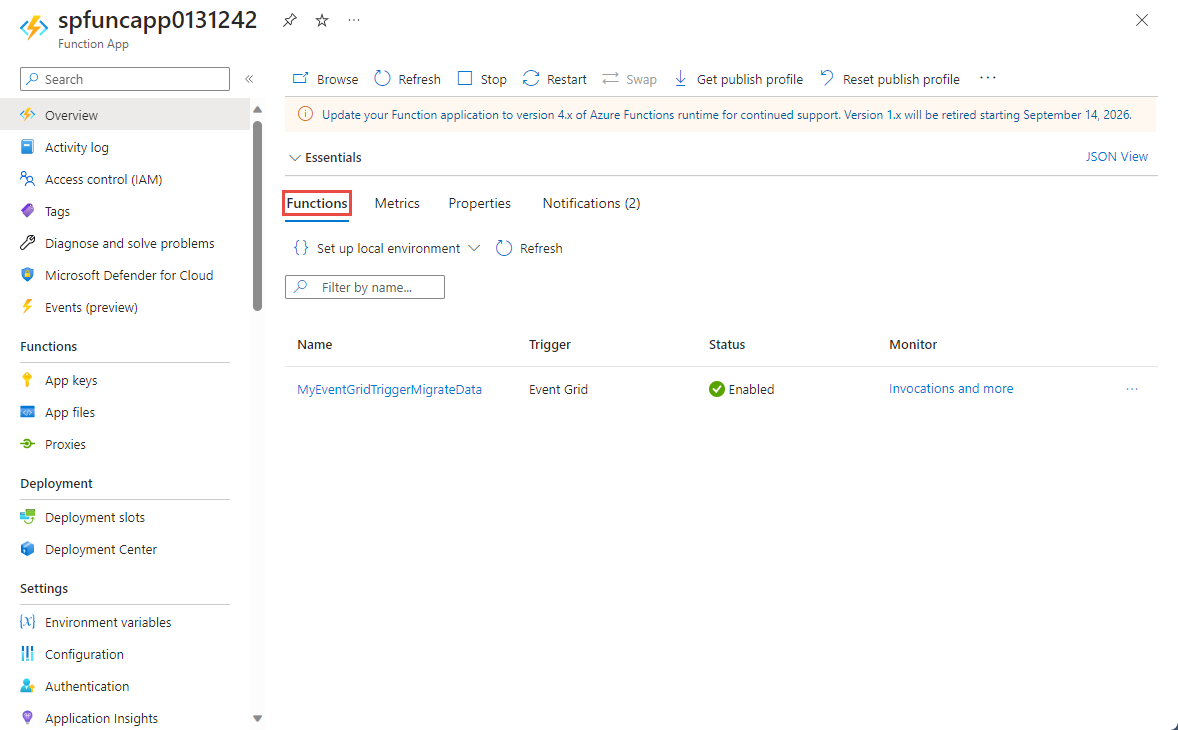
Task: Mark spfuncapp0131242 as favorite with star
Action: click(x=322, y=21)
